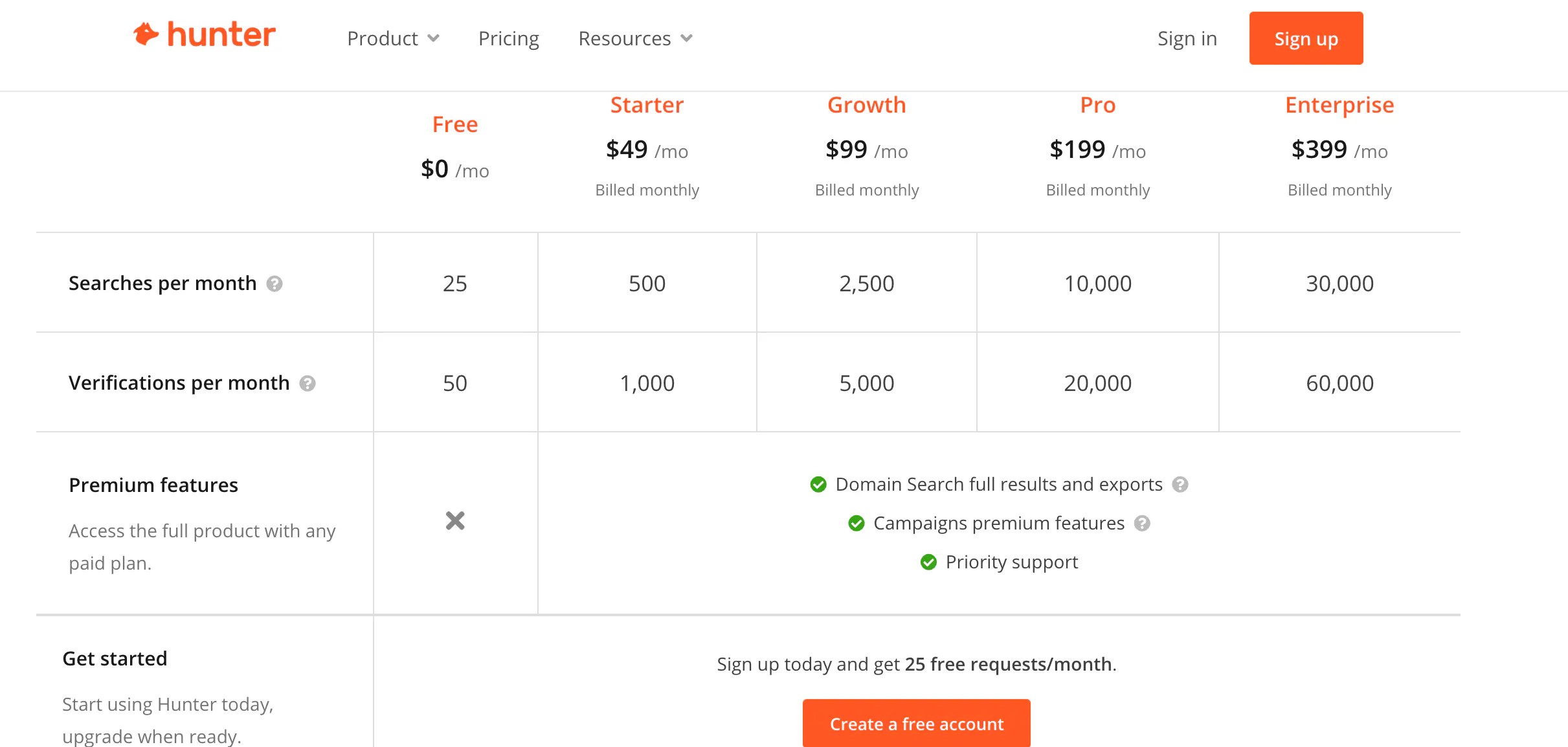Expand the Product dropdown menu

click(393, 39)
